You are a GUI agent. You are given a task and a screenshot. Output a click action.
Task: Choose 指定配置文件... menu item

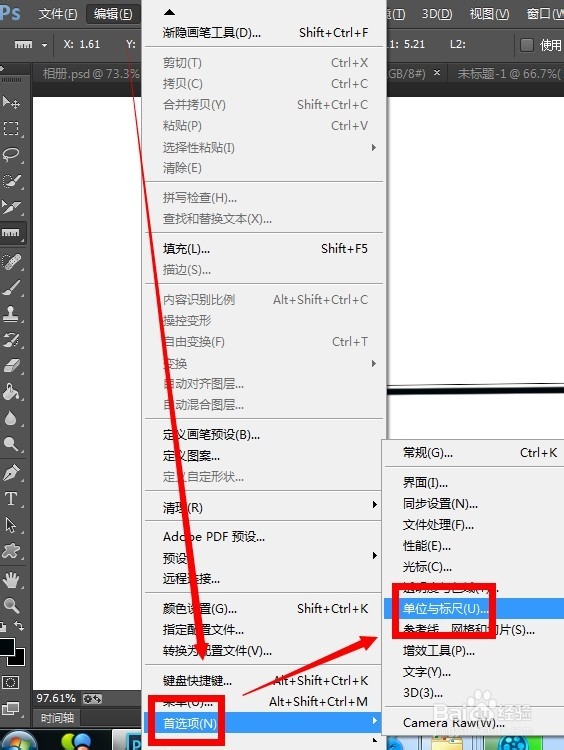264,629
